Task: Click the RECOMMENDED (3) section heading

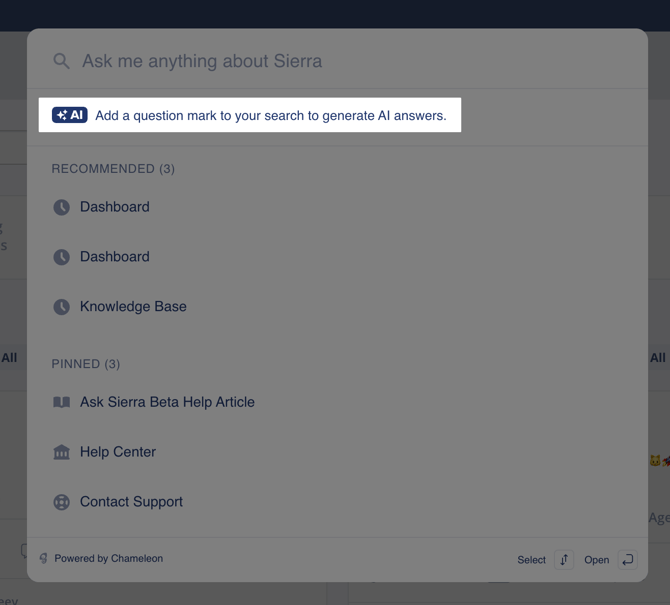Action: [113, 169]
